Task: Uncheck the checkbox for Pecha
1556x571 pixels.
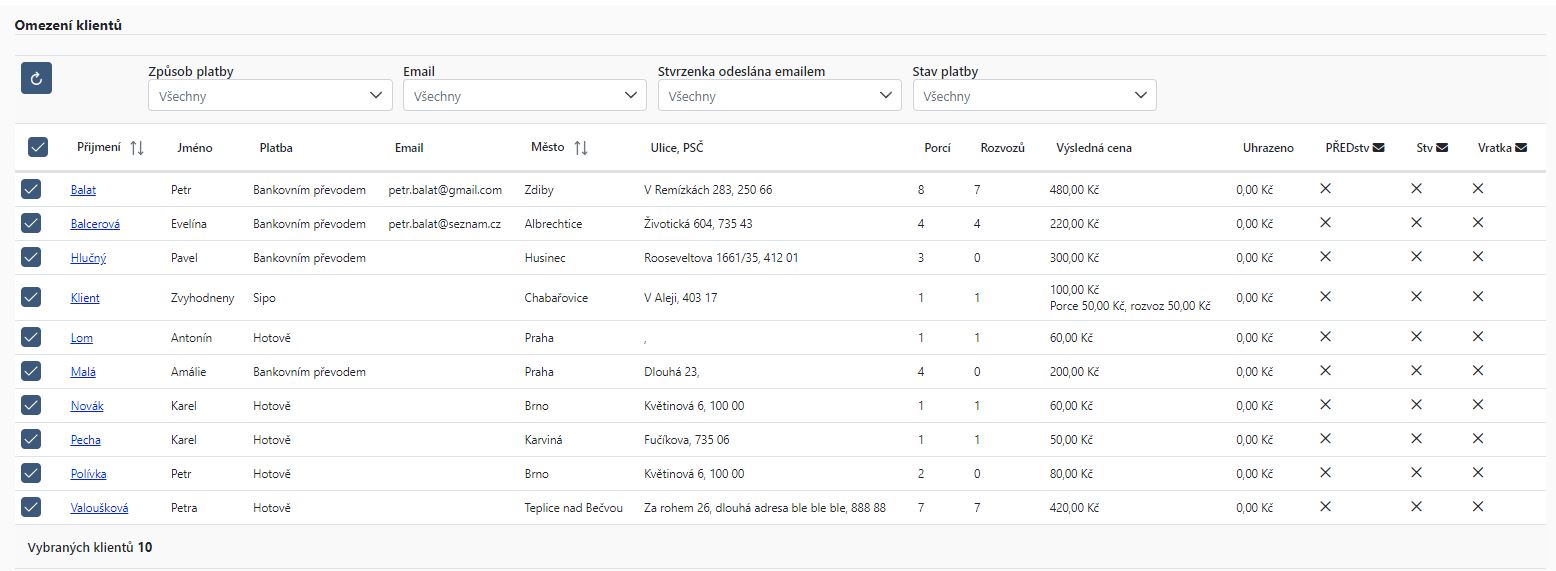Action: tap(31, 439)
